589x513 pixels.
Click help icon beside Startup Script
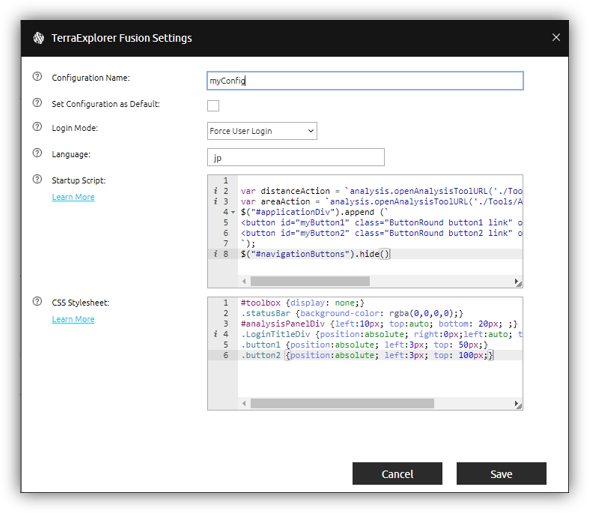[x=37, y=179]
